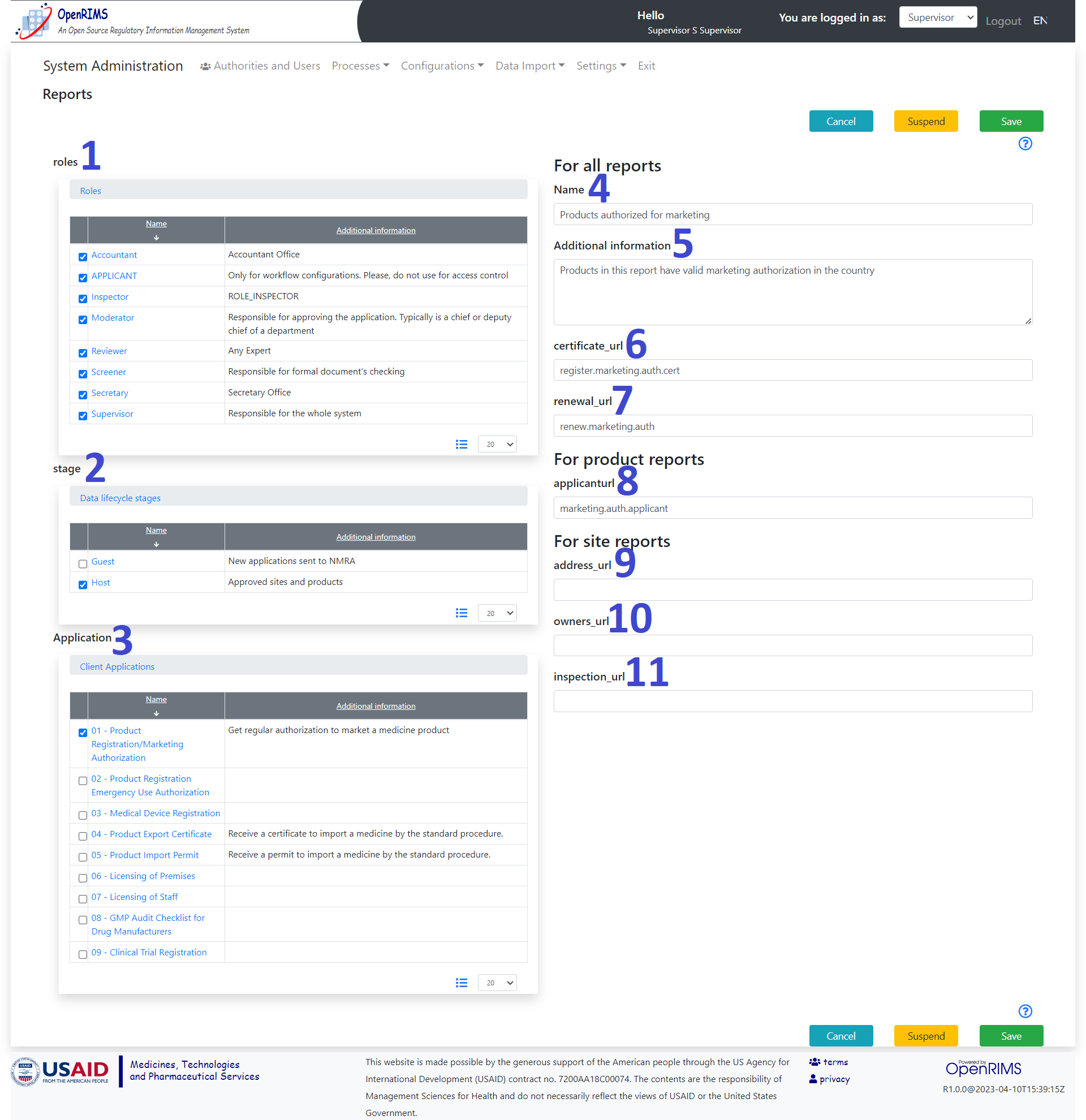
Task: Click the USAID logo in footer
Action: 59,1071
